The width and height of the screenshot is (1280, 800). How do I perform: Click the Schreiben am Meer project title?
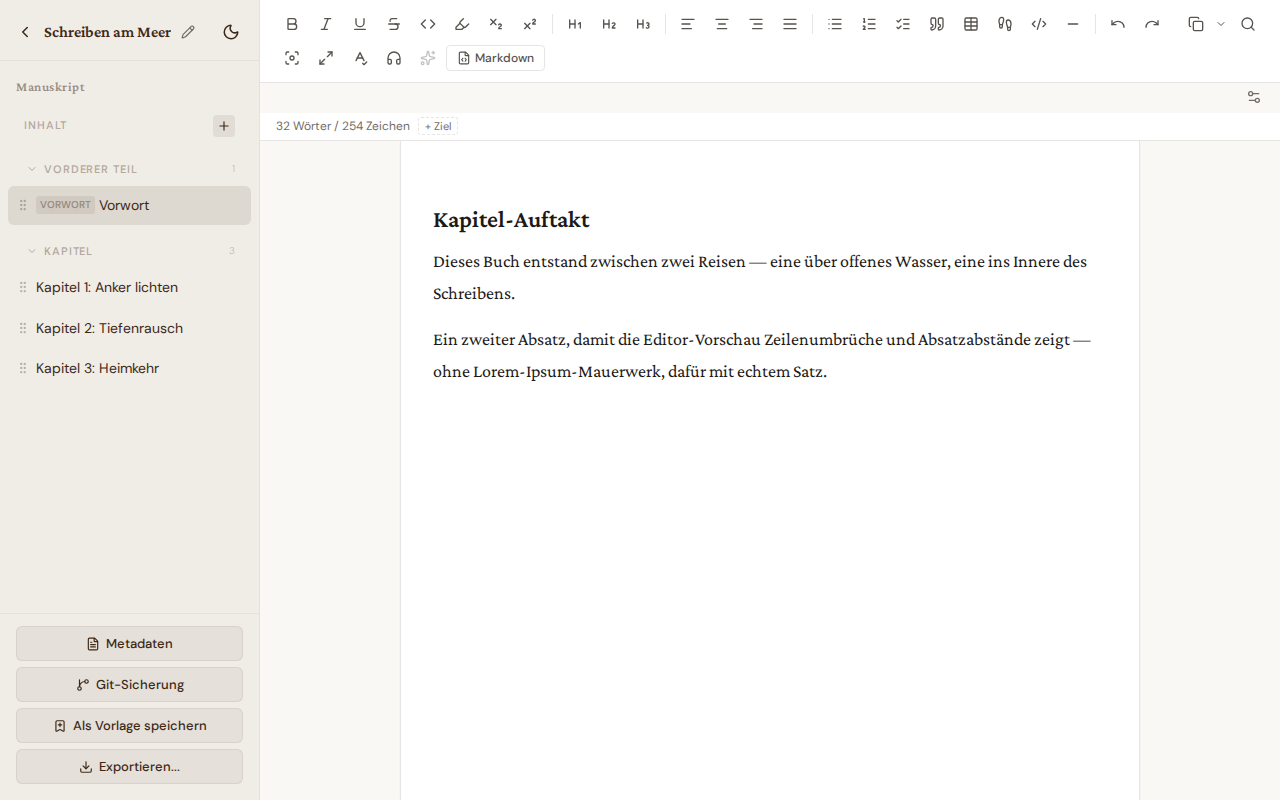tap(107, 32)
